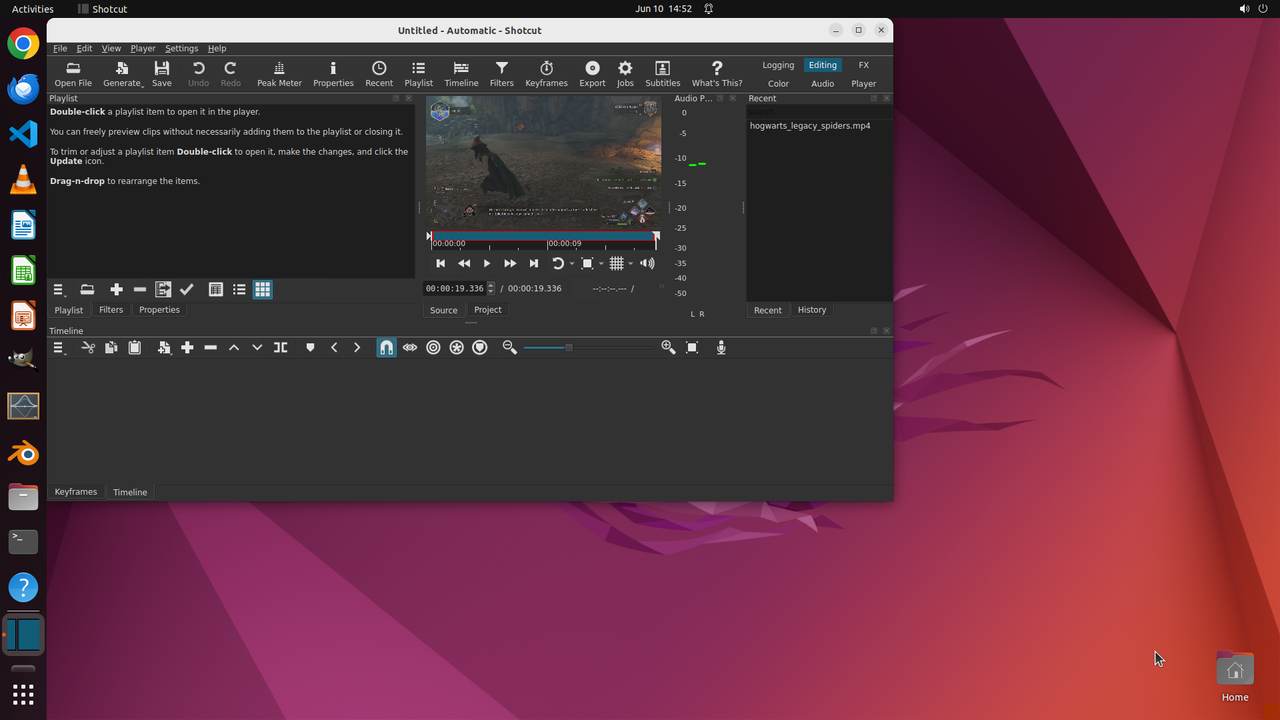Ripple delete with timeline minus icon
The height and width of the screenshot is (720, 1280).
click(210, 347)
